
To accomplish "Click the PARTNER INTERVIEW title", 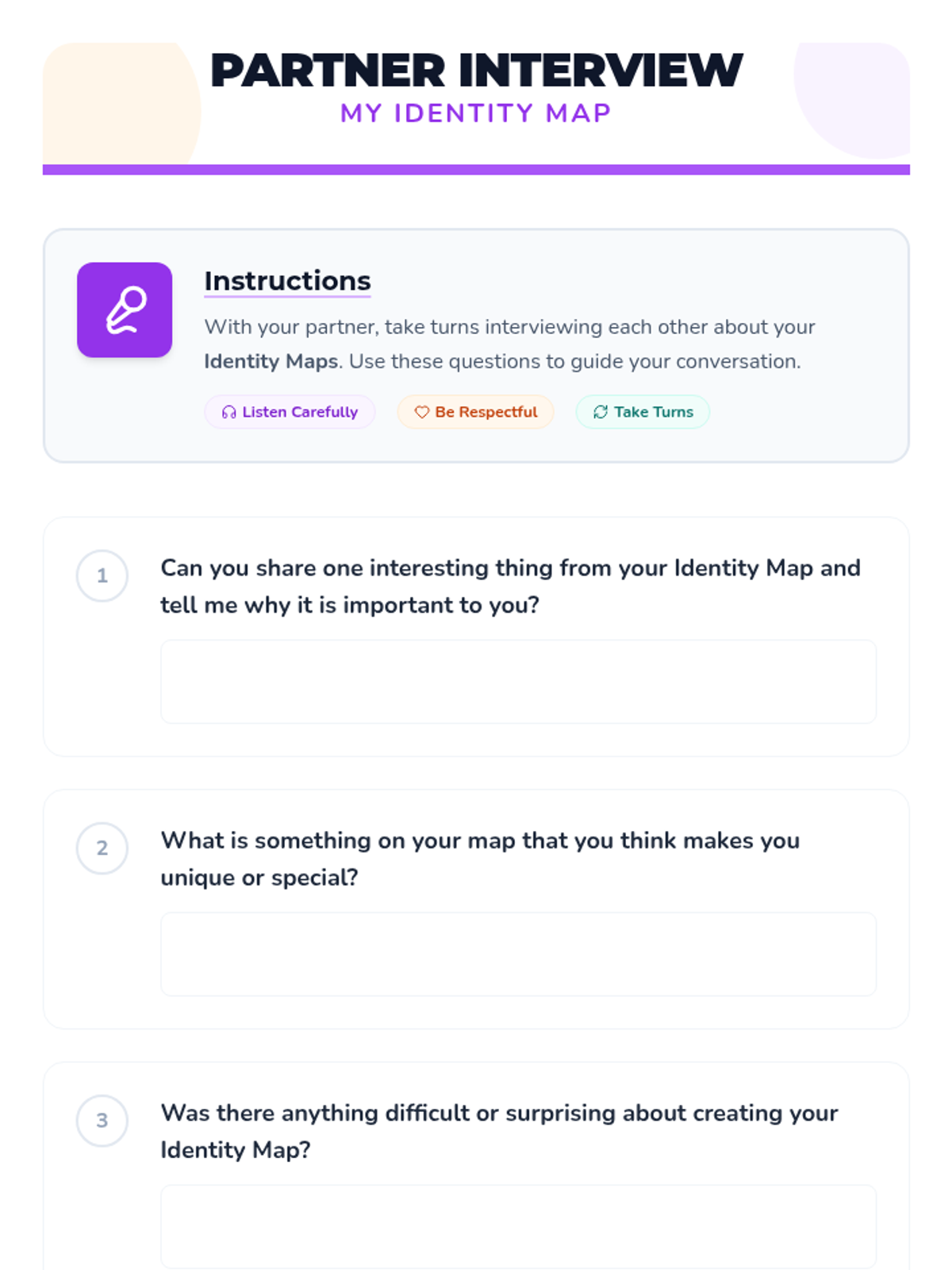I will 476,70.
